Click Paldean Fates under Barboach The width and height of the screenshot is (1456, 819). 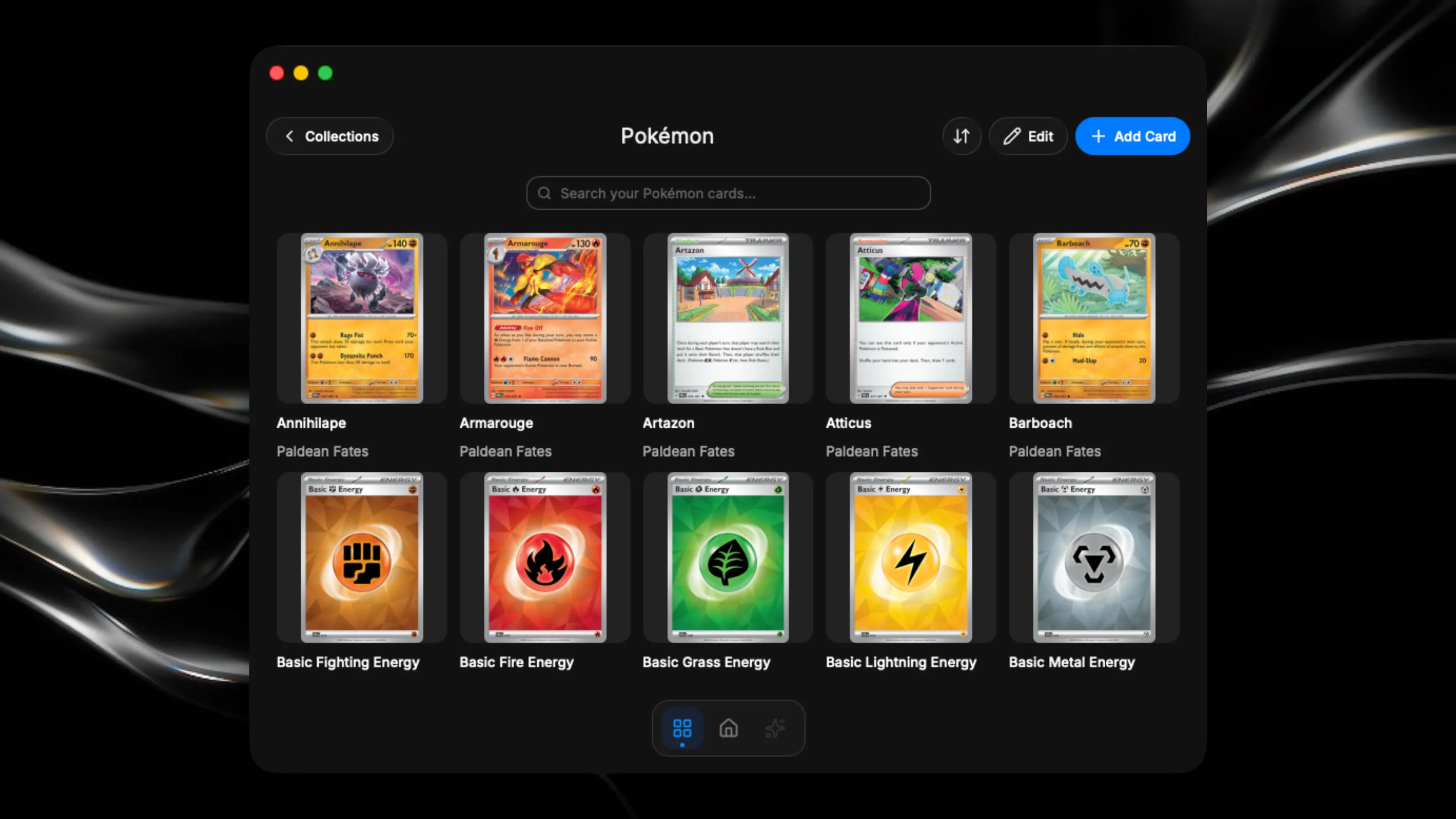click(x=1055, y=451)
